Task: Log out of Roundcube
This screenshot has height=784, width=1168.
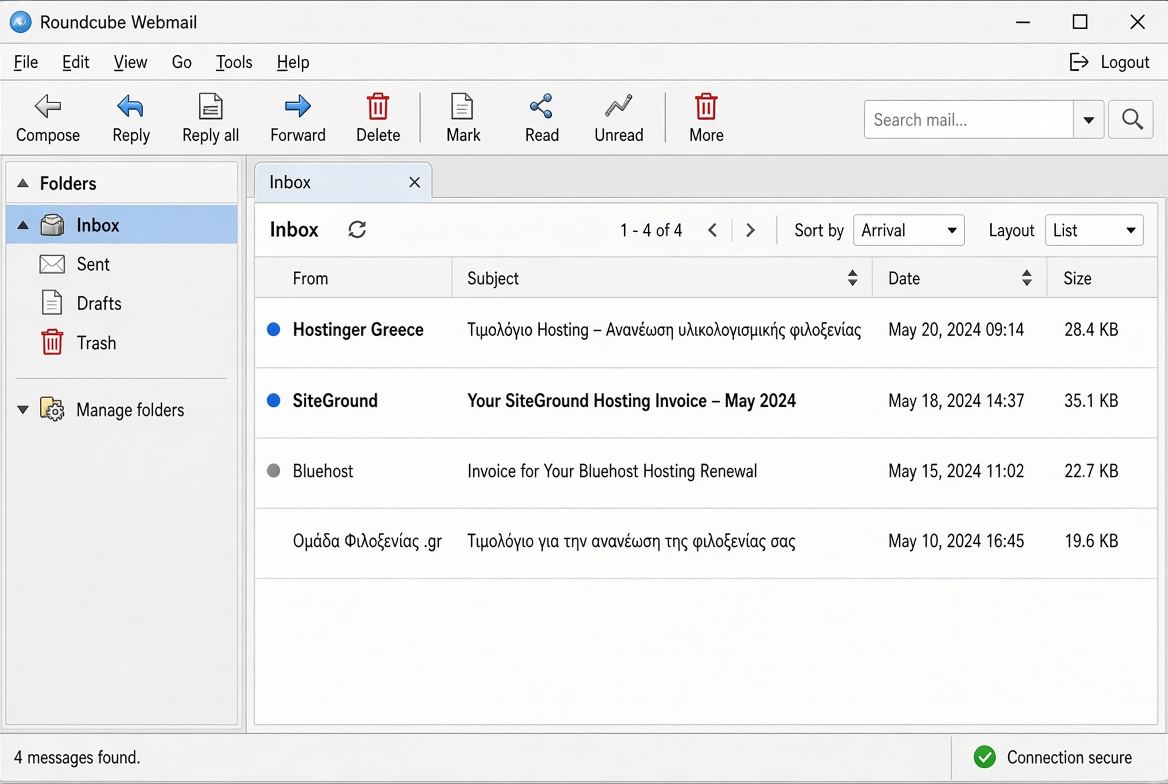Action: [1109, 62]
